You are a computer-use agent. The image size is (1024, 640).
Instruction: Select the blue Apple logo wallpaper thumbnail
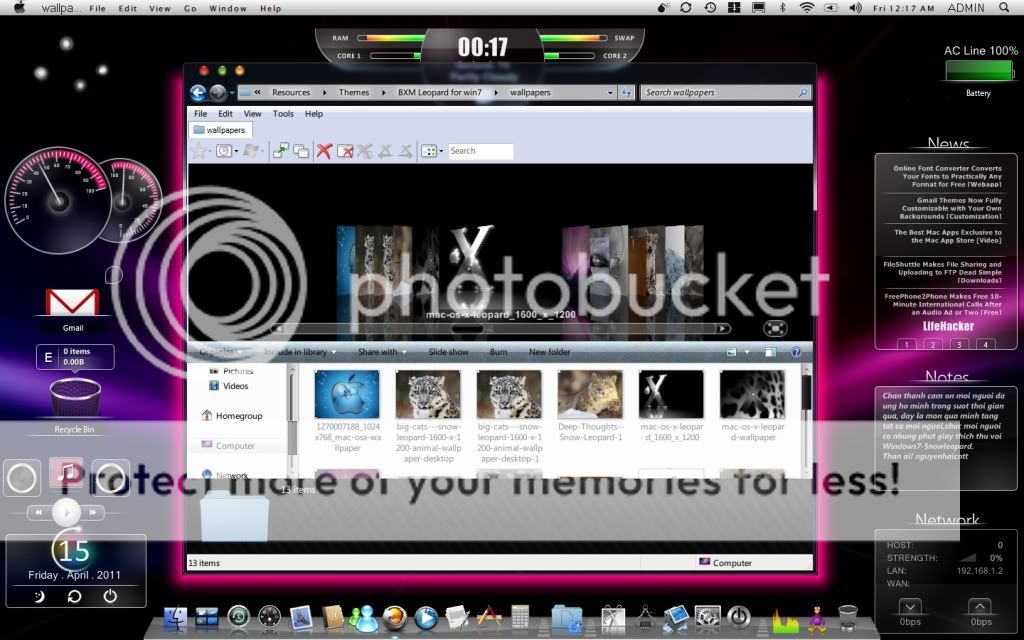[x=347, y=394]
